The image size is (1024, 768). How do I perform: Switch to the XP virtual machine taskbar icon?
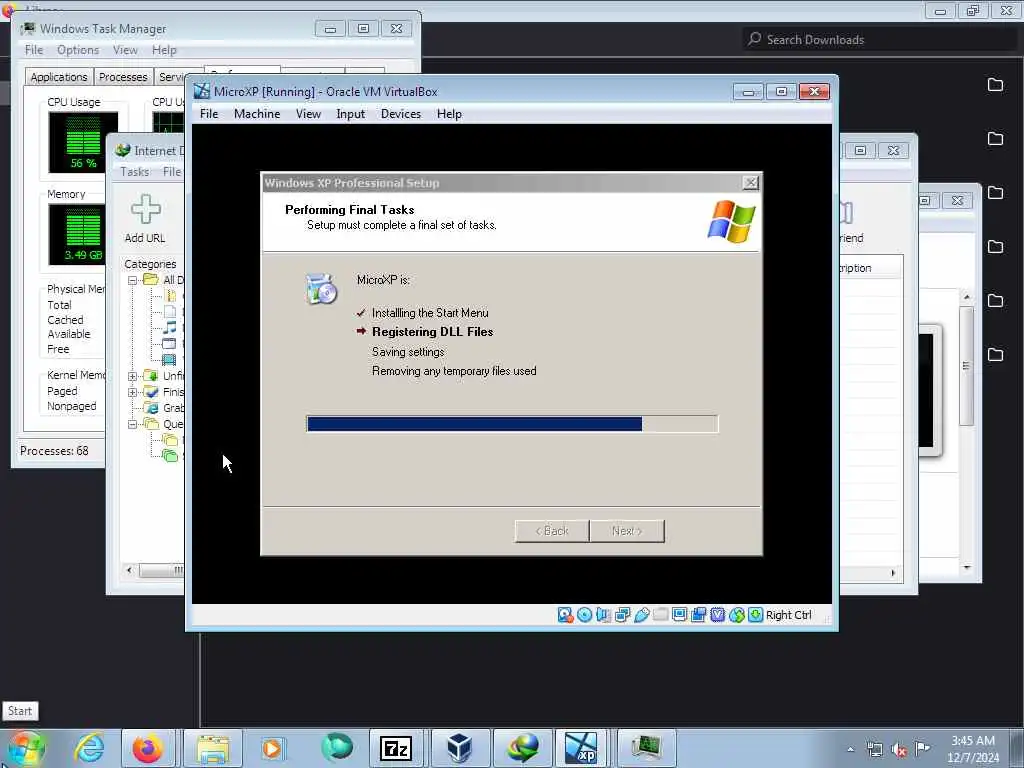(x=581, y=748)
